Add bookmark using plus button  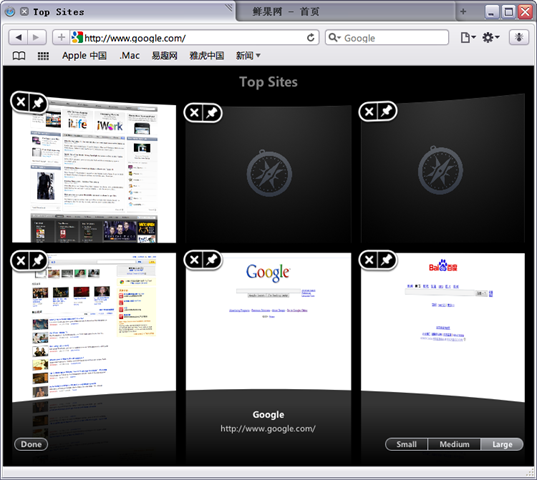point(61,37)
